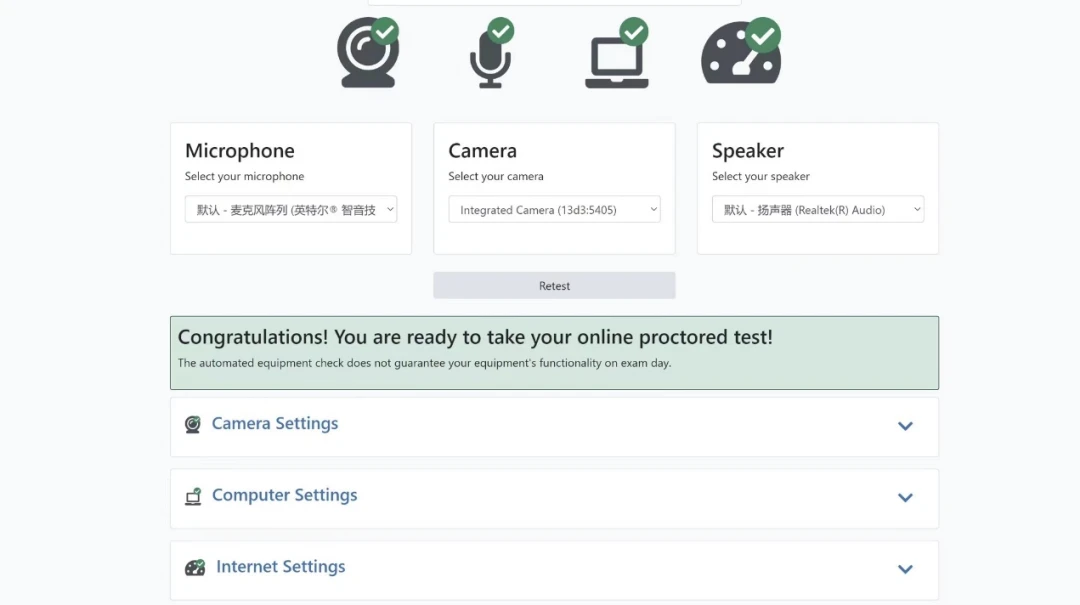Click the Camera Settings heading text

pos(275,424)
